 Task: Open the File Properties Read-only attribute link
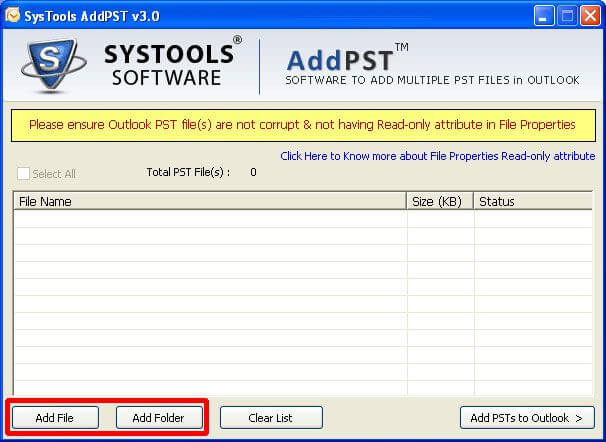[437, 156]
